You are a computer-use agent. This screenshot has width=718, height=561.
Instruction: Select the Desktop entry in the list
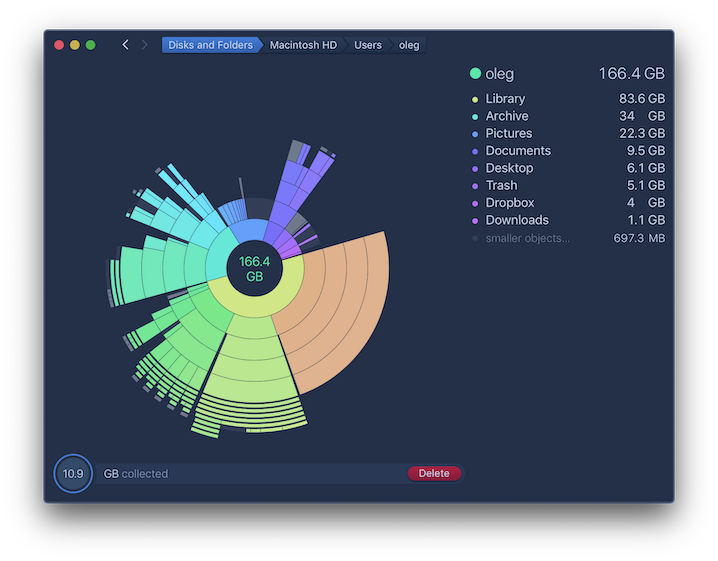509,168
